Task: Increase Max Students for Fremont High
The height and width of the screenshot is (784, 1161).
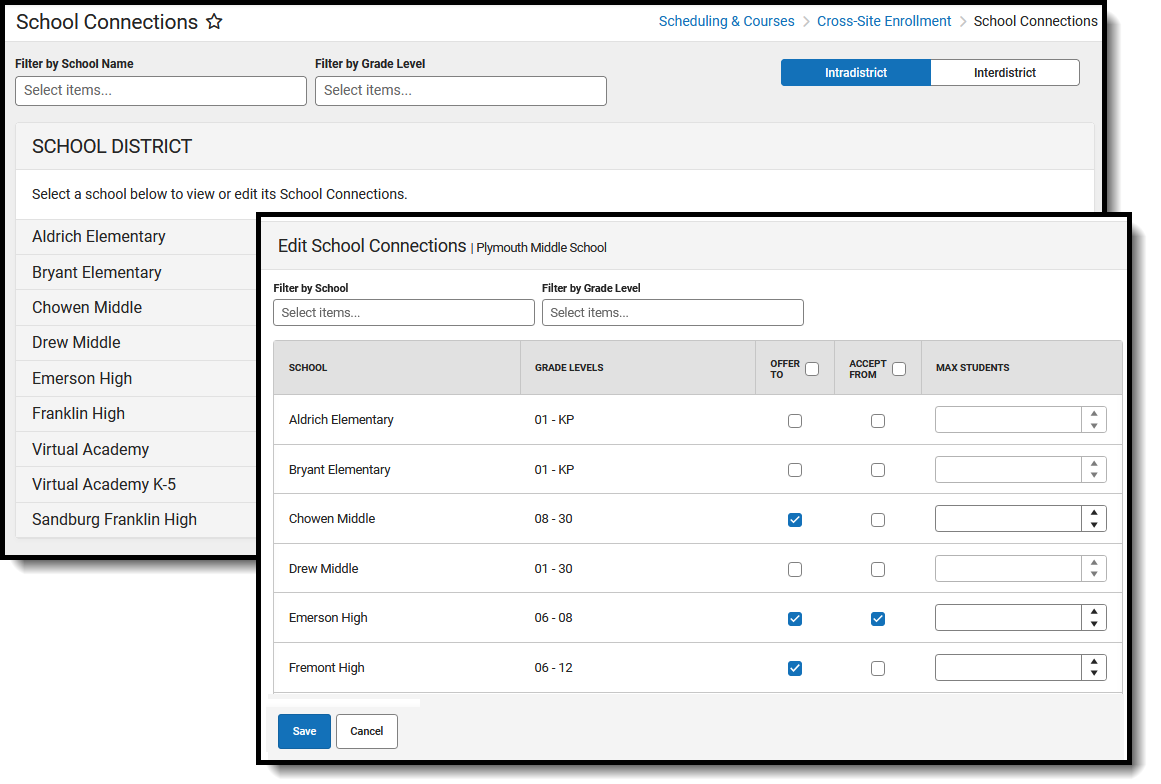Action: 1094,661
